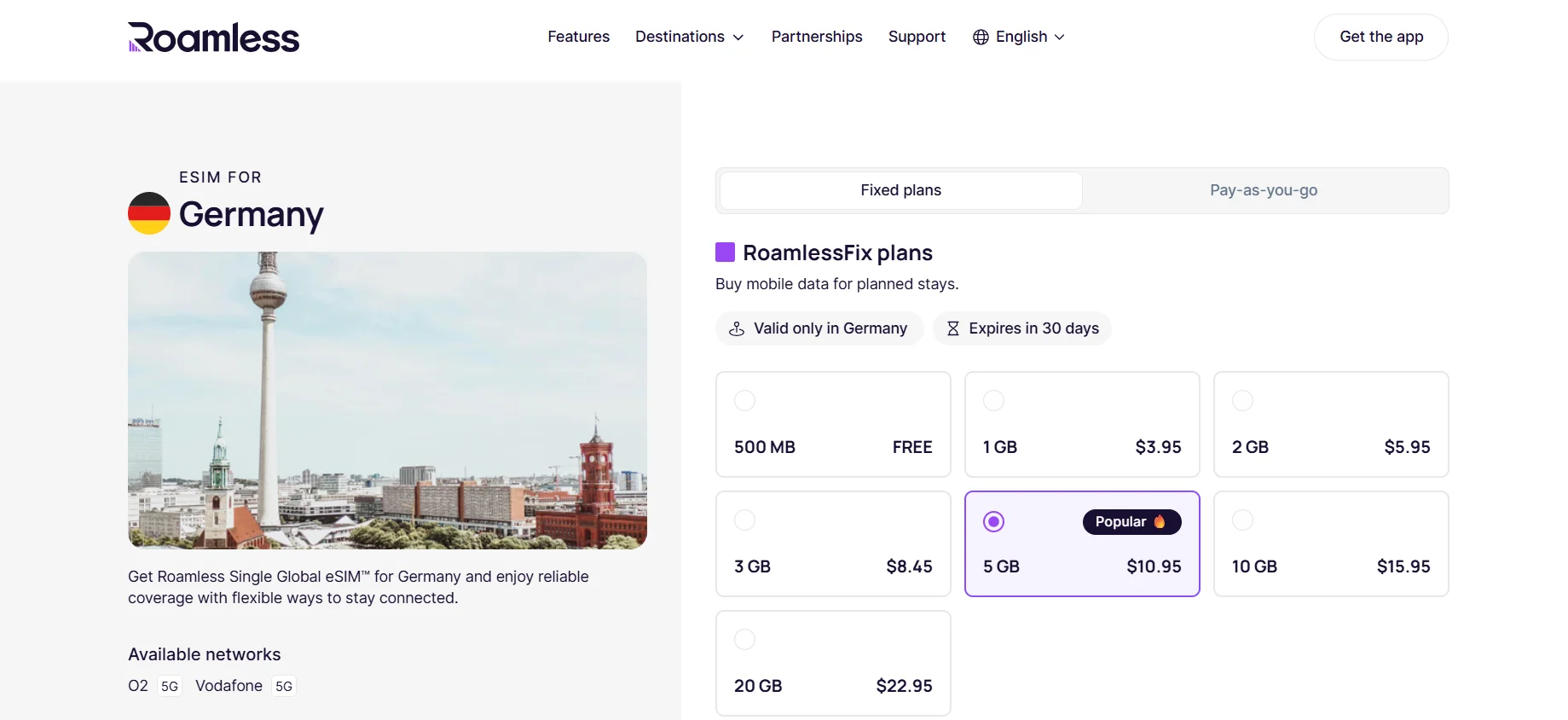Click the Germany heading text

[252, 215]
